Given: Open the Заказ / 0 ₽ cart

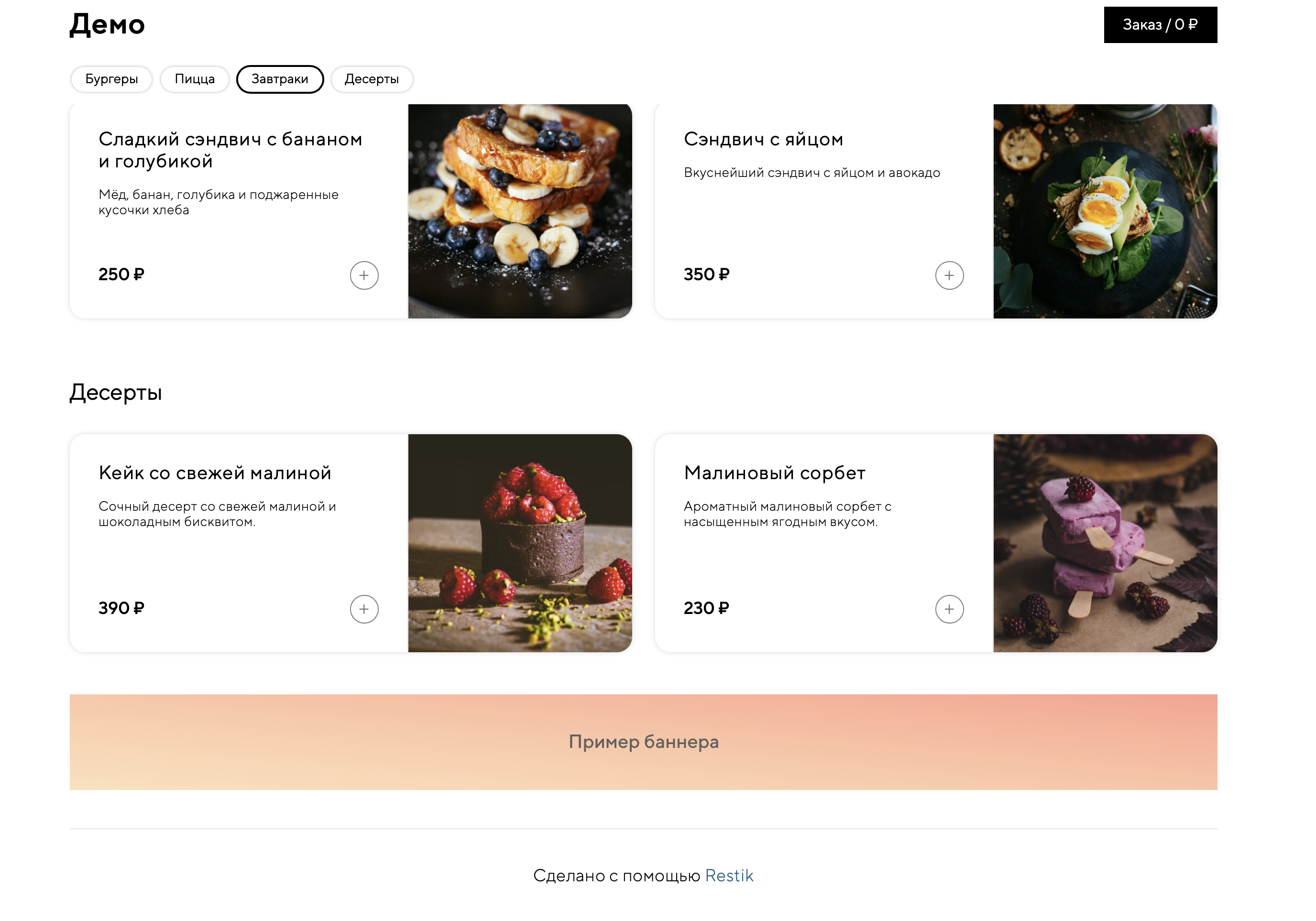Looking at the screenshot, I should tap(1160, 25).
